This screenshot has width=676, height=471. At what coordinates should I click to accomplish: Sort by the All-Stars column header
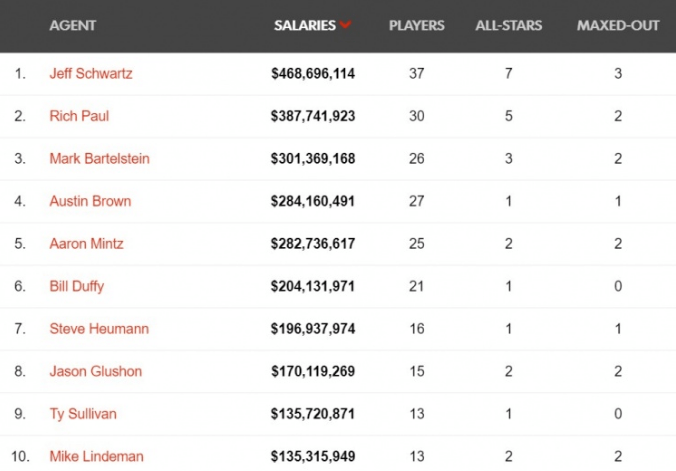click(x=509, y=25)
